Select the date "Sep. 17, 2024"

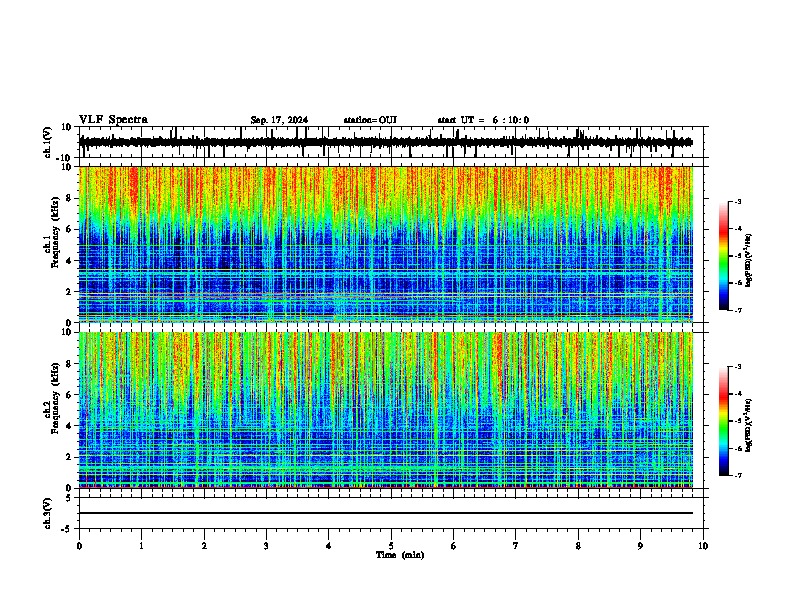point(279,120)
